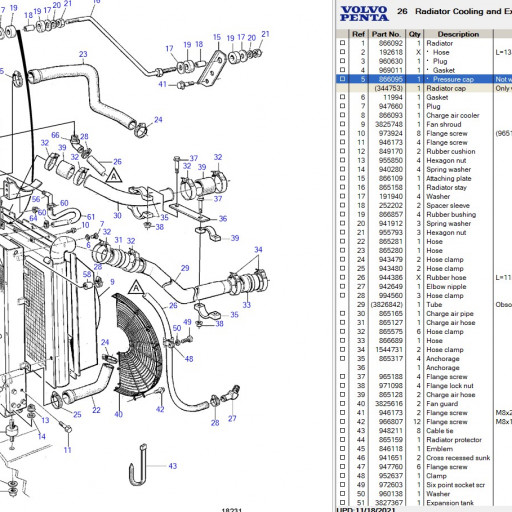
Task: Select callout 58 on the radiator side
Action: click(87, 274)
